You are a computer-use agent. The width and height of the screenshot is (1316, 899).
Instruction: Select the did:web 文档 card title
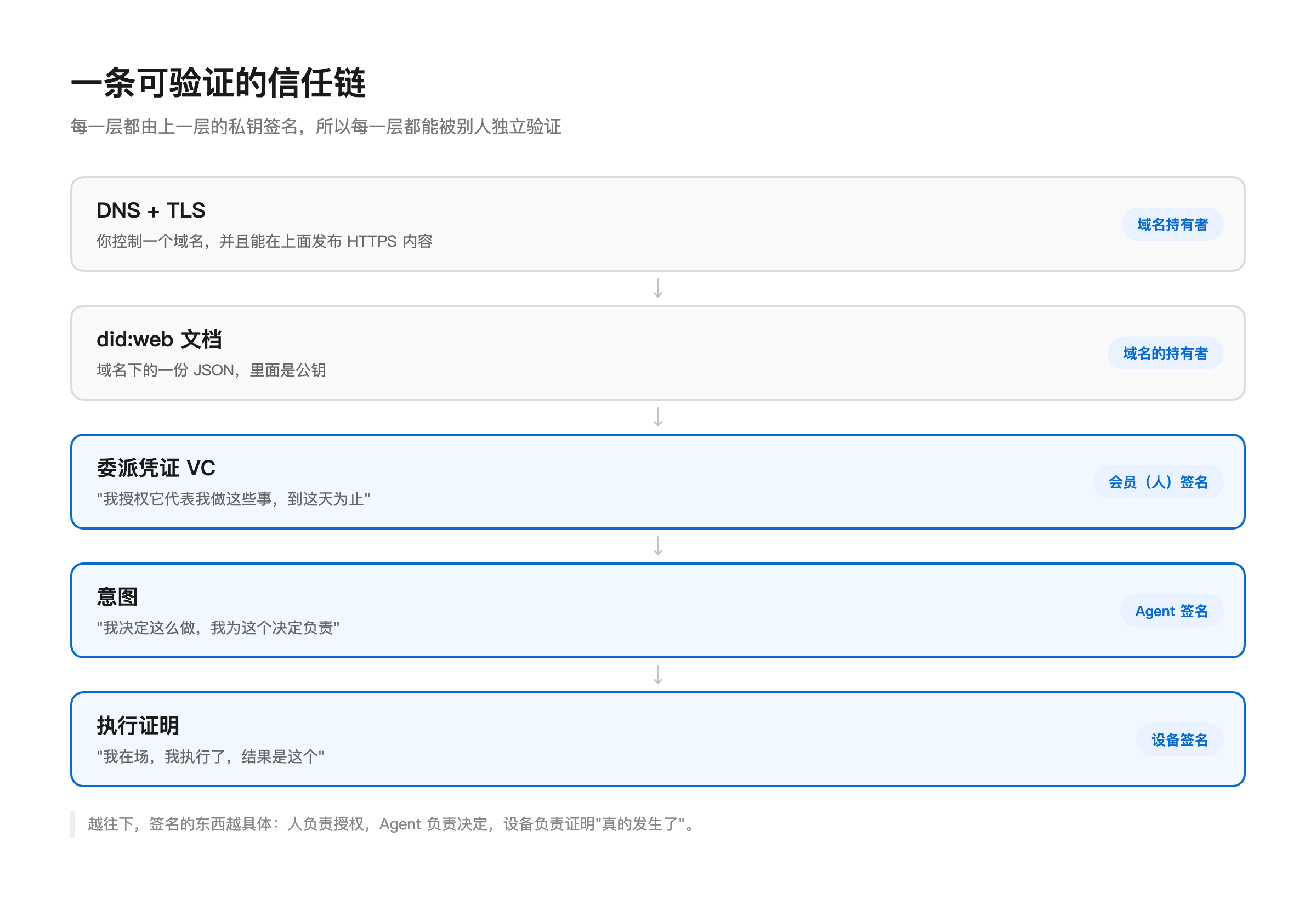(x=158, y=339)
